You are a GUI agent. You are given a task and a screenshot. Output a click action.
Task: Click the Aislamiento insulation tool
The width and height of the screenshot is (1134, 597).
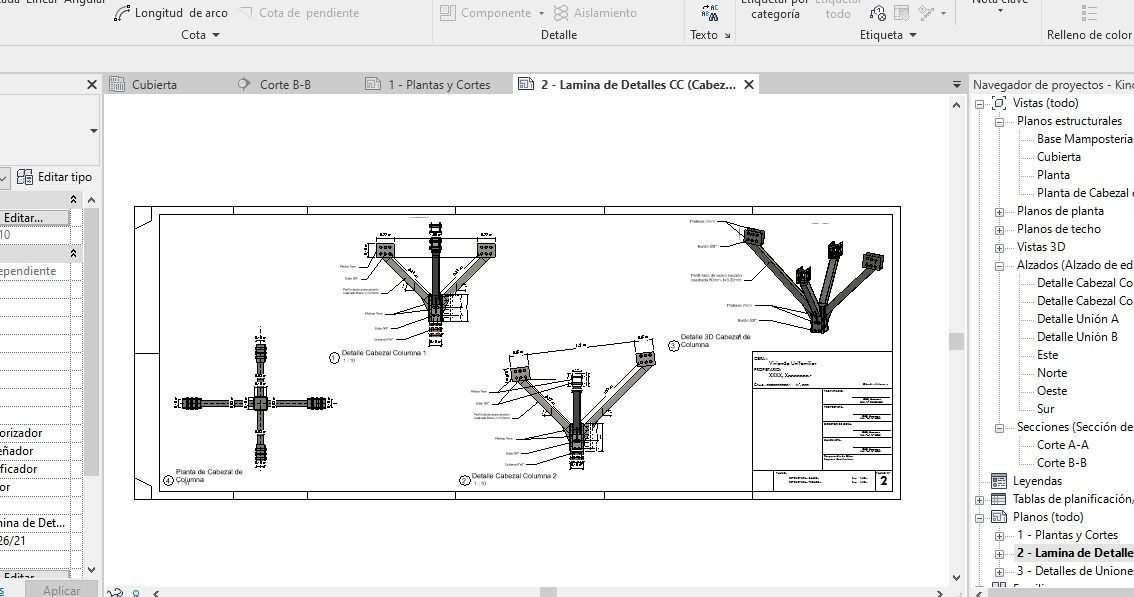click(x=595, y=13)
